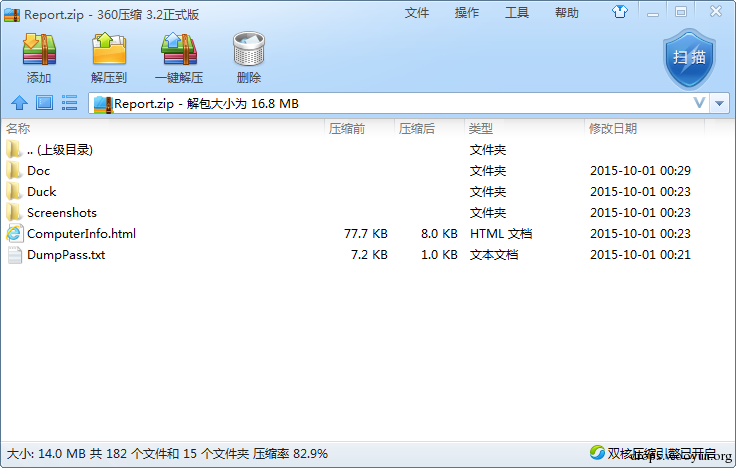Click the V chevron in path bar
This screenshot has height=468, width=736.
699,103
